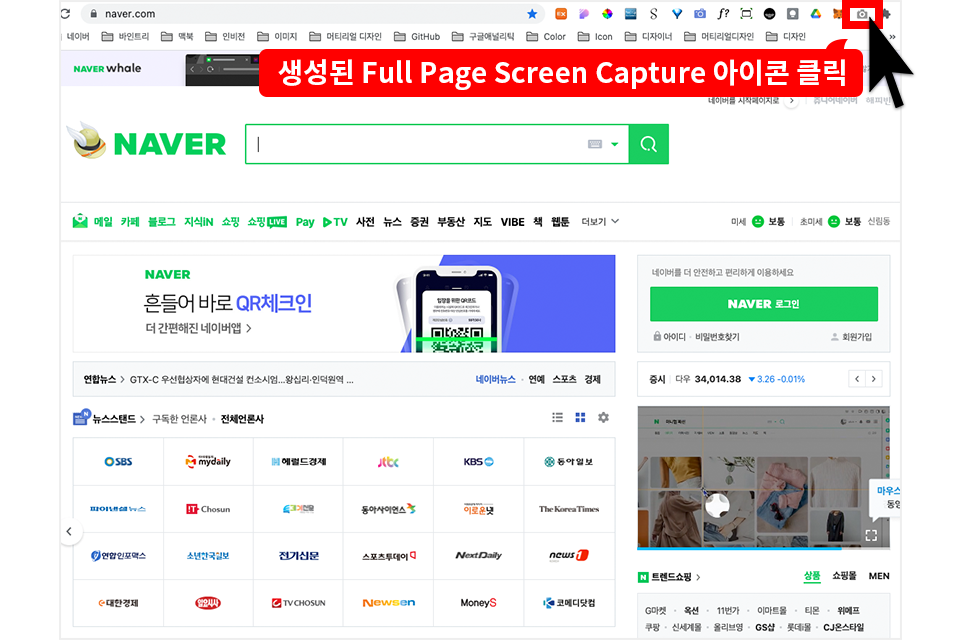Select the MEN tab in trend shopping

pos(879,576)
